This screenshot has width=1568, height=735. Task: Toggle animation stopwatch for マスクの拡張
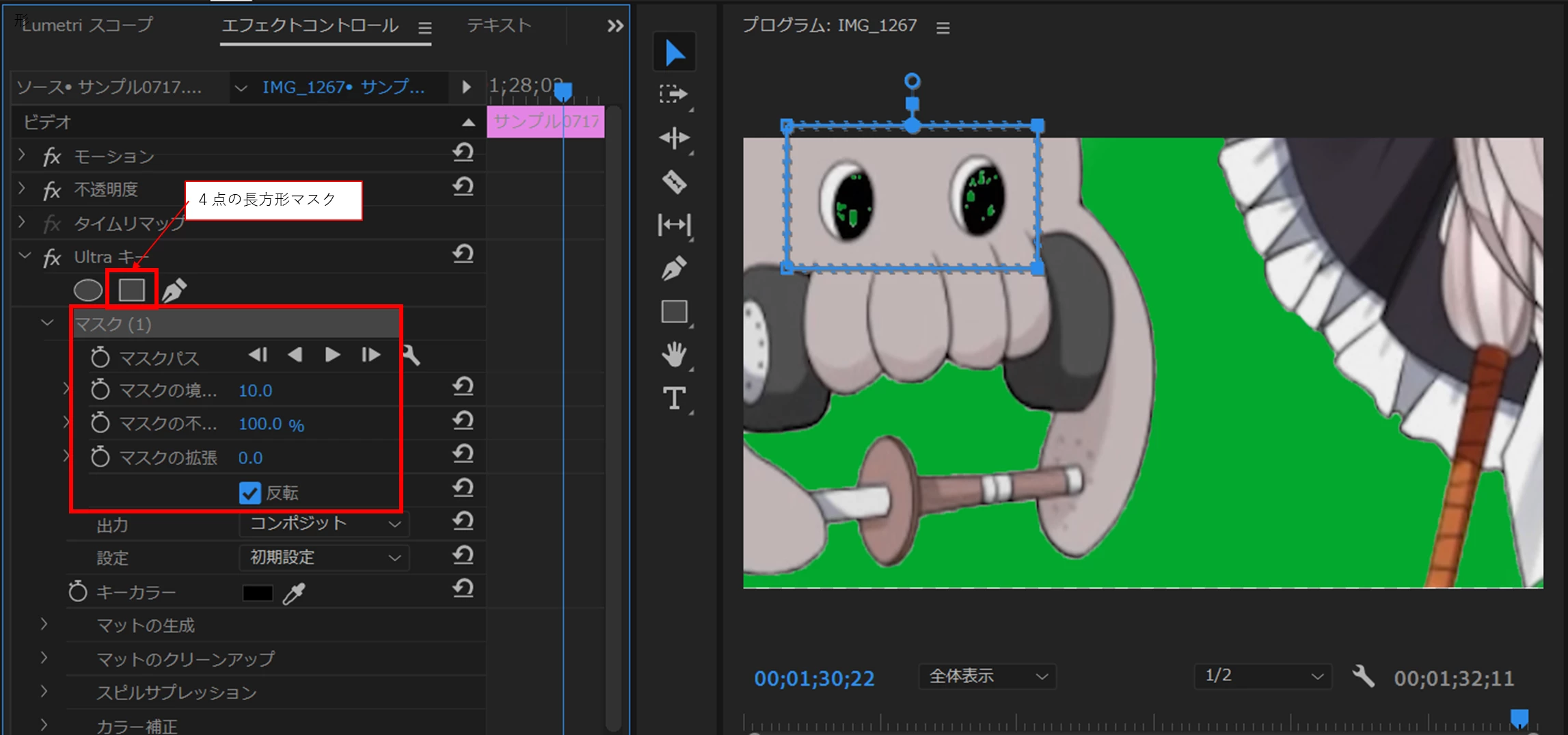(100, 457)
